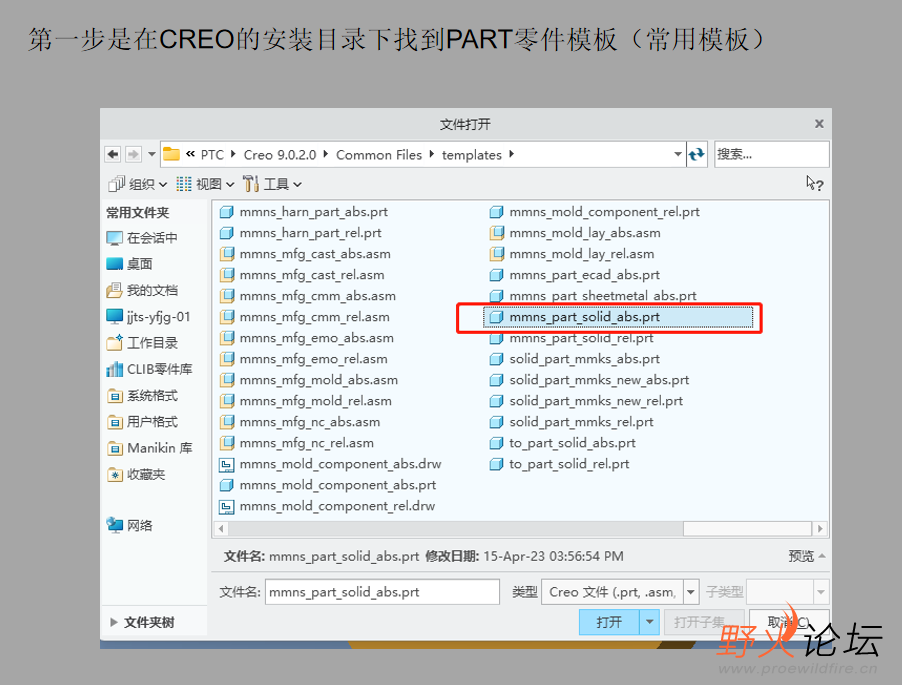
Task: Open the 组织 menu
Action: pyautogui.click(x=137, y=184)
